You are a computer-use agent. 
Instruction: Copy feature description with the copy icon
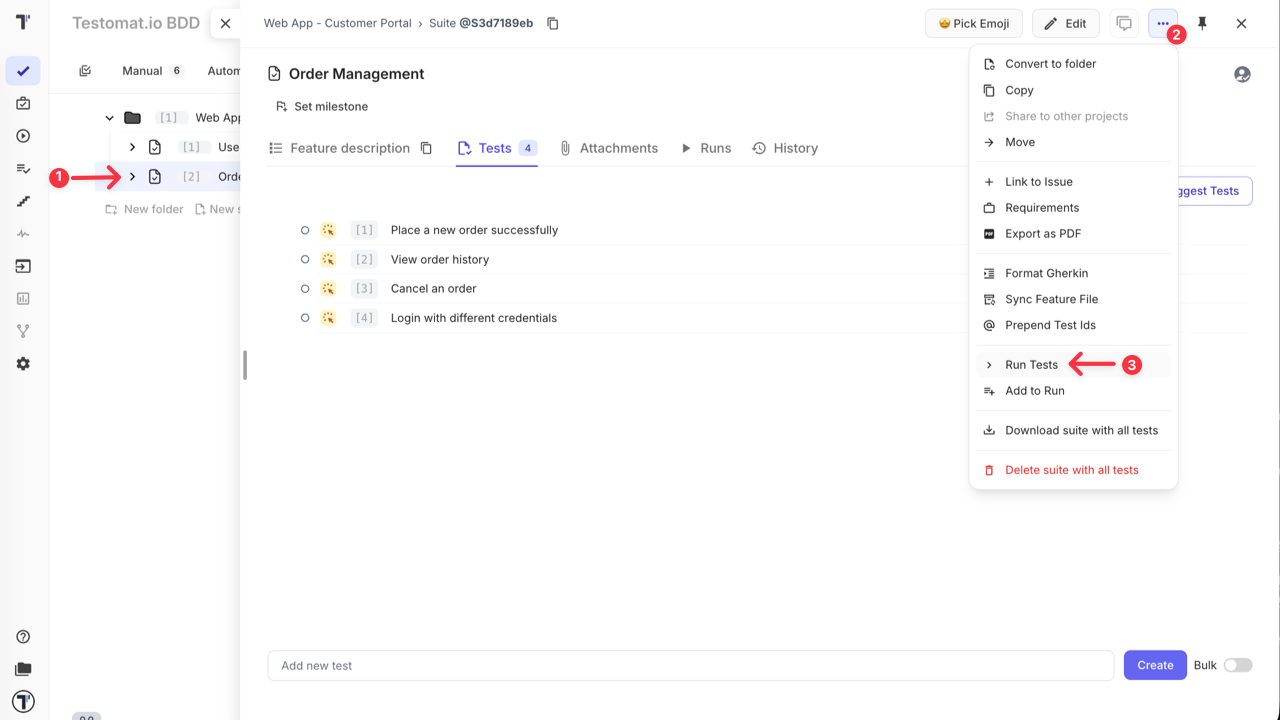pyautogui.click(x=426, y=148)
